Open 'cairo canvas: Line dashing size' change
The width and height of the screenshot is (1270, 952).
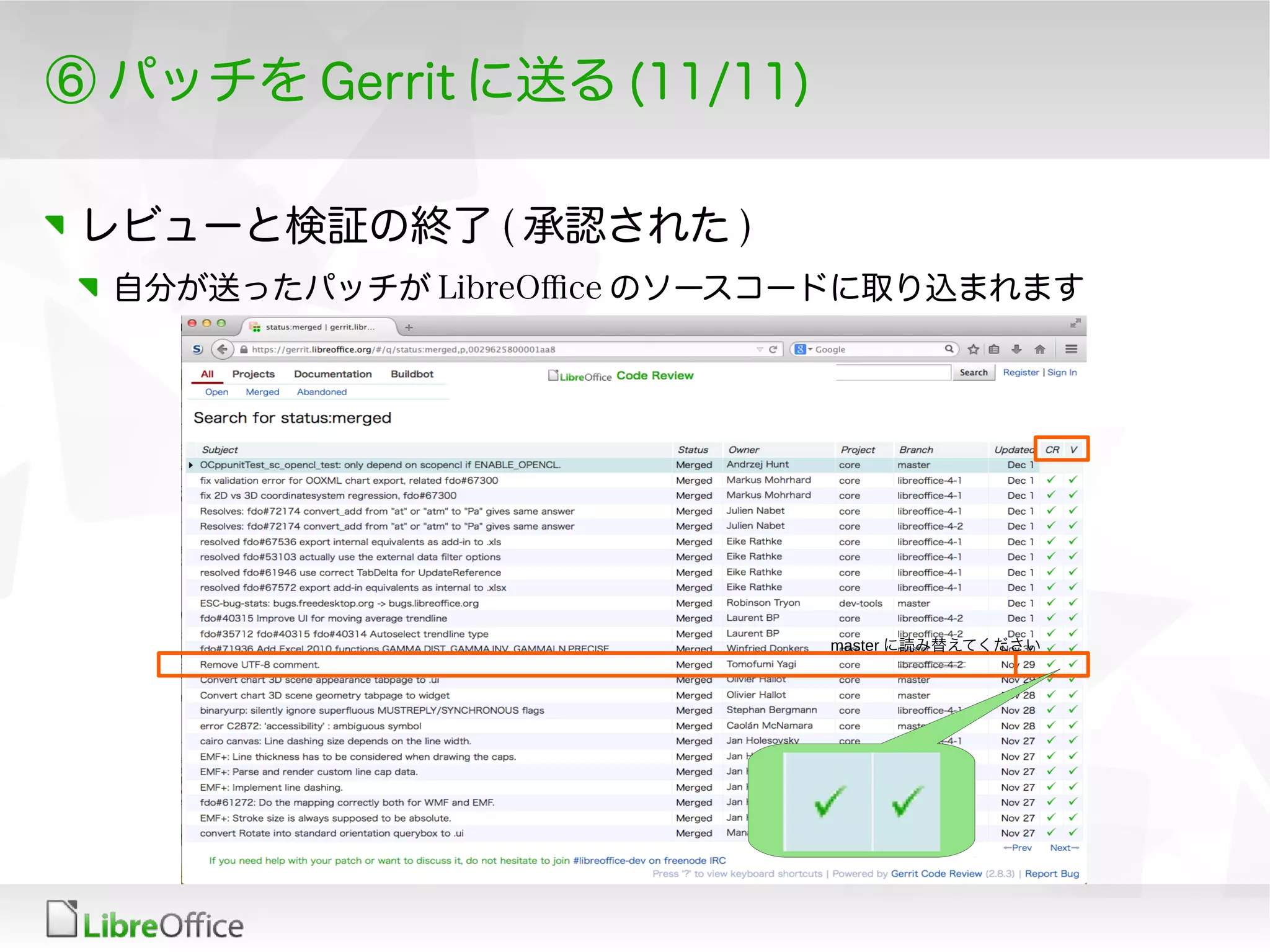point(335,741)
